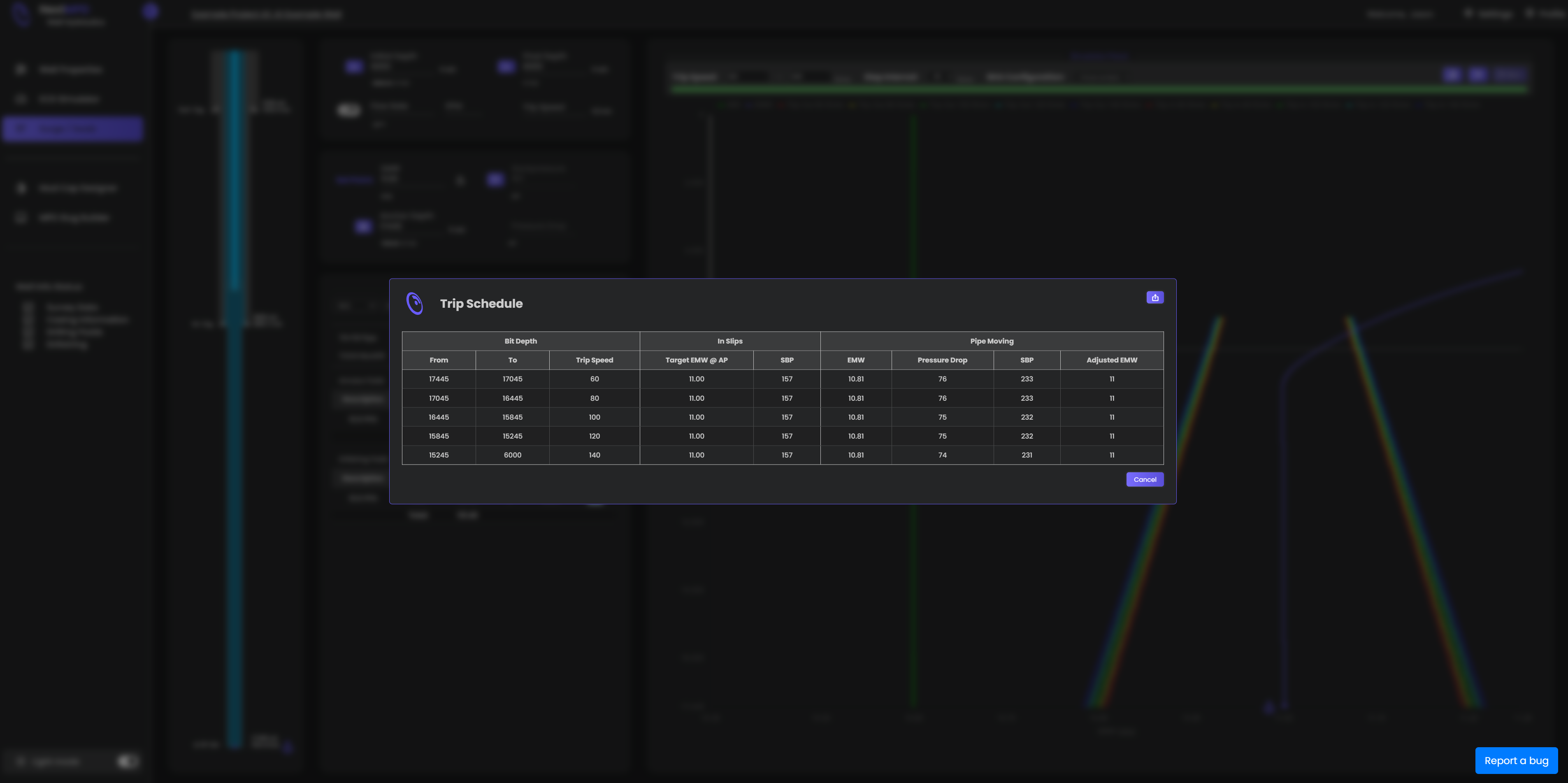Click the Cancel button in the Trip Schedule dialog
The width and height of the screenshot is (1568, 783).
[x=1144, y=479]
